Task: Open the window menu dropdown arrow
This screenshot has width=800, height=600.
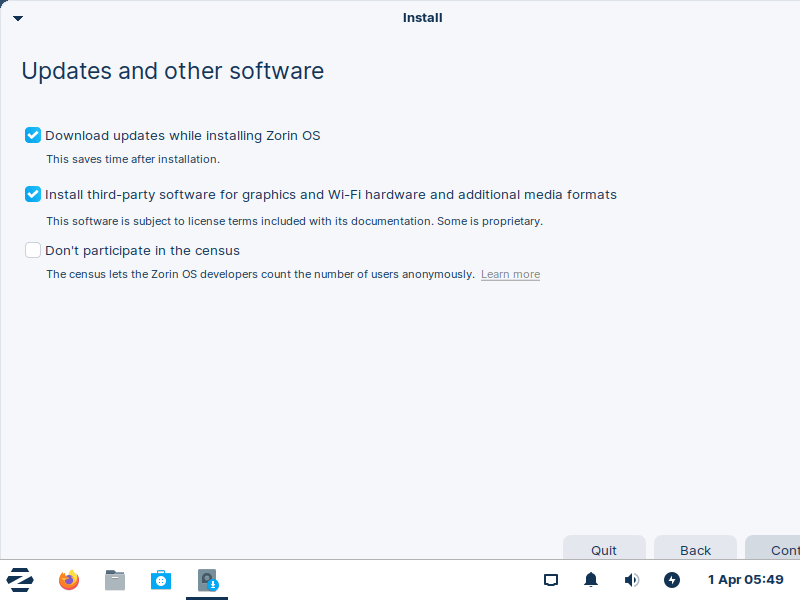Action: click(x=18, y=18)
